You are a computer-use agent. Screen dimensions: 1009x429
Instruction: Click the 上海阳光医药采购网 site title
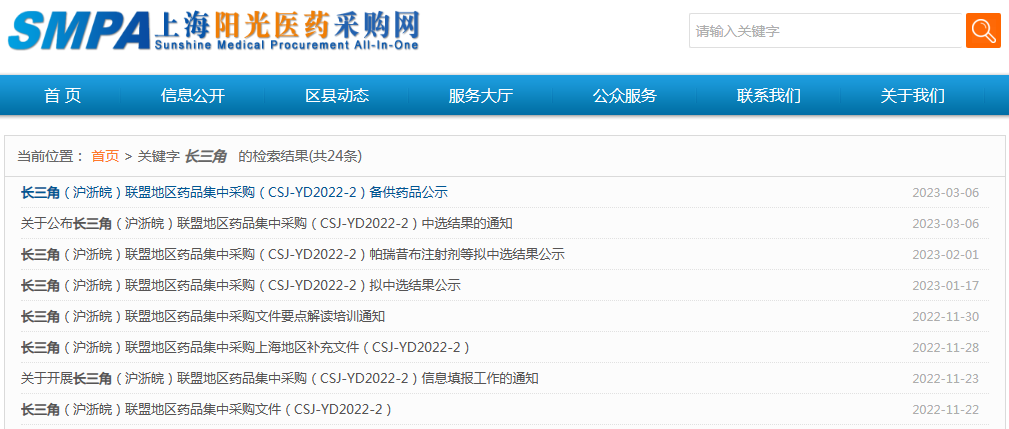(287, 24)
